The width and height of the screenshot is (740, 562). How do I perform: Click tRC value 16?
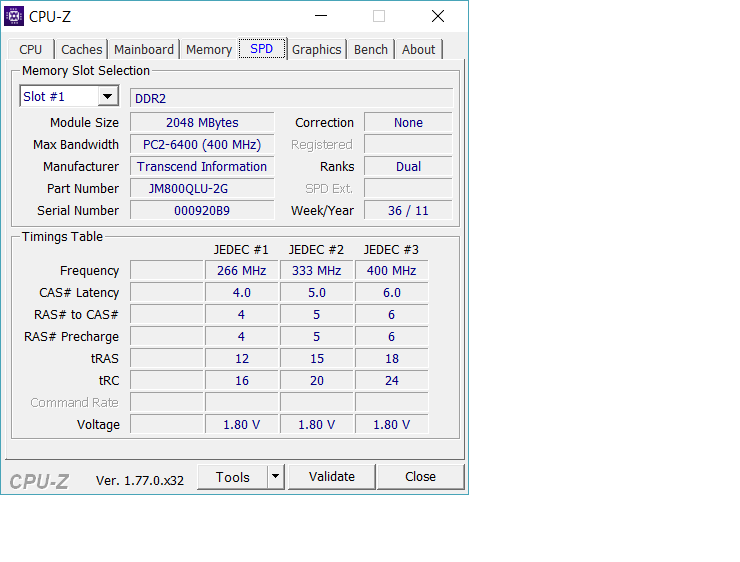pyautogui.click(x=242, y=381)
